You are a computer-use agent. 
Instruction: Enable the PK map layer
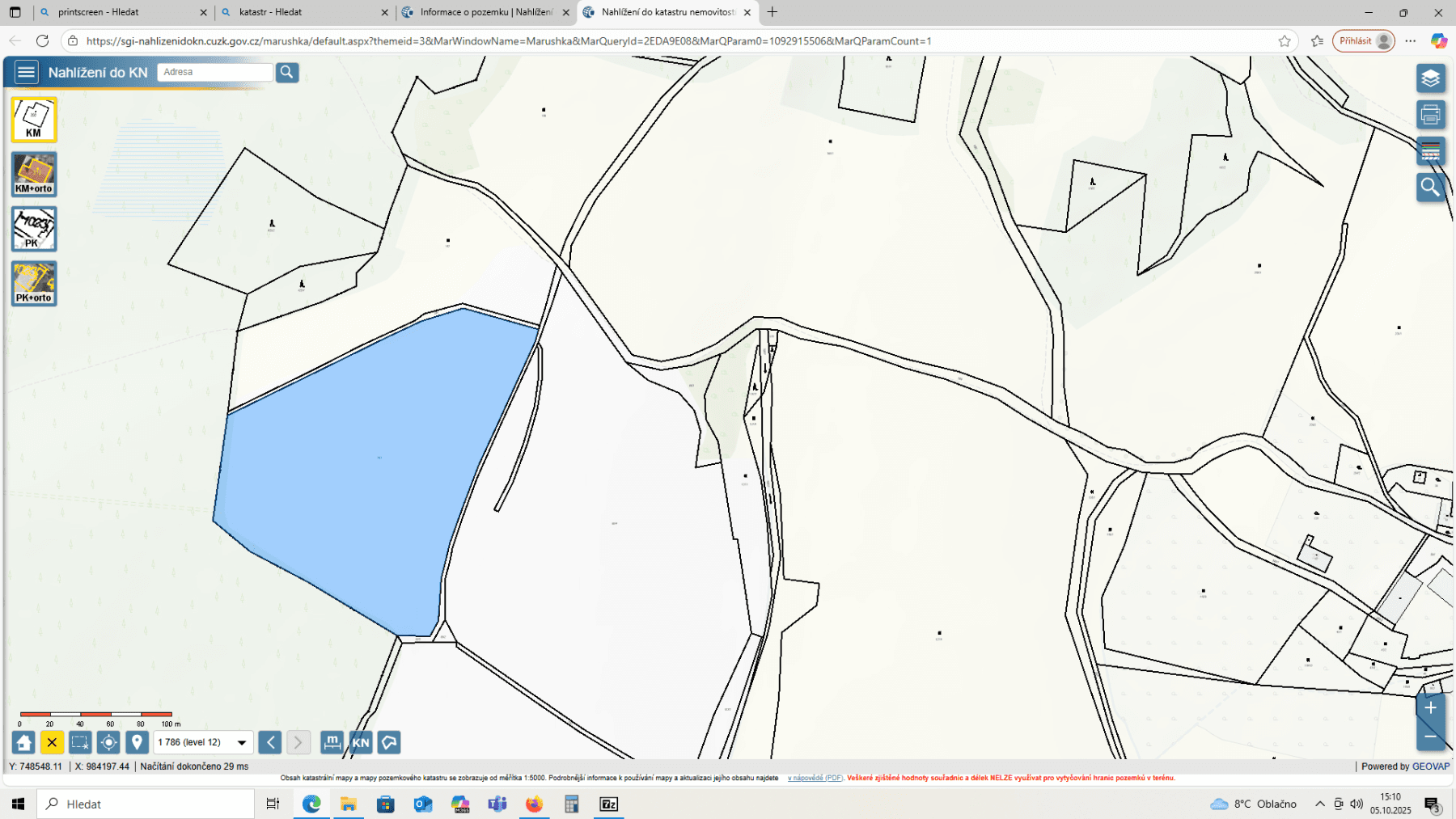click(x=33, y=229)
